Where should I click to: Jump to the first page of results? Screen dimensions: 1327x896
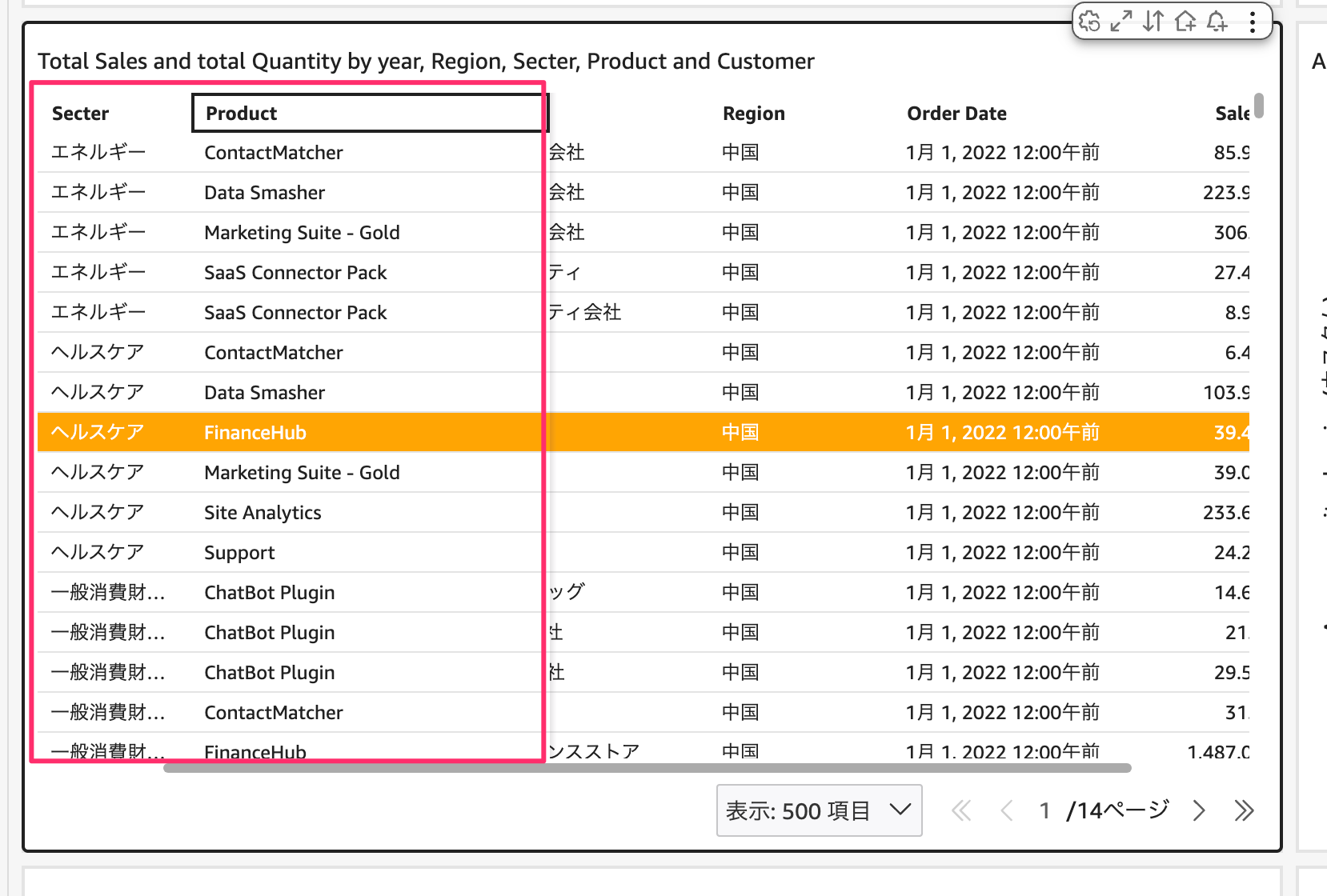click(x=961, y=810)
